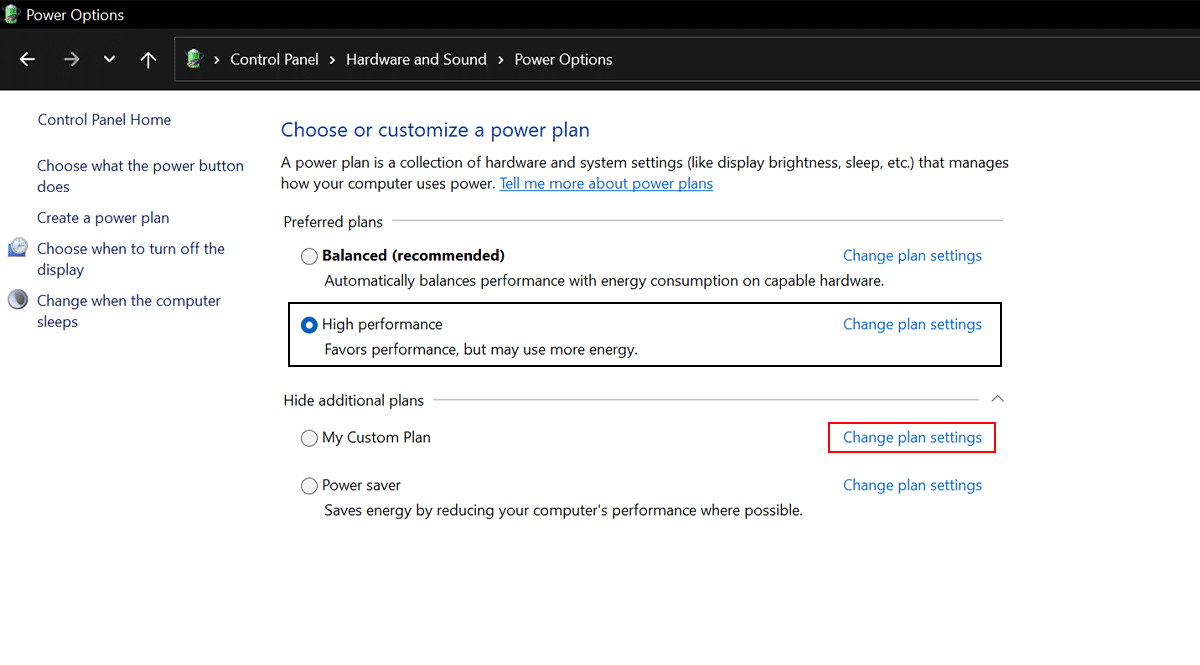
Task: Go to Control Panel breadcrumb item
Action: click(274, 59)
